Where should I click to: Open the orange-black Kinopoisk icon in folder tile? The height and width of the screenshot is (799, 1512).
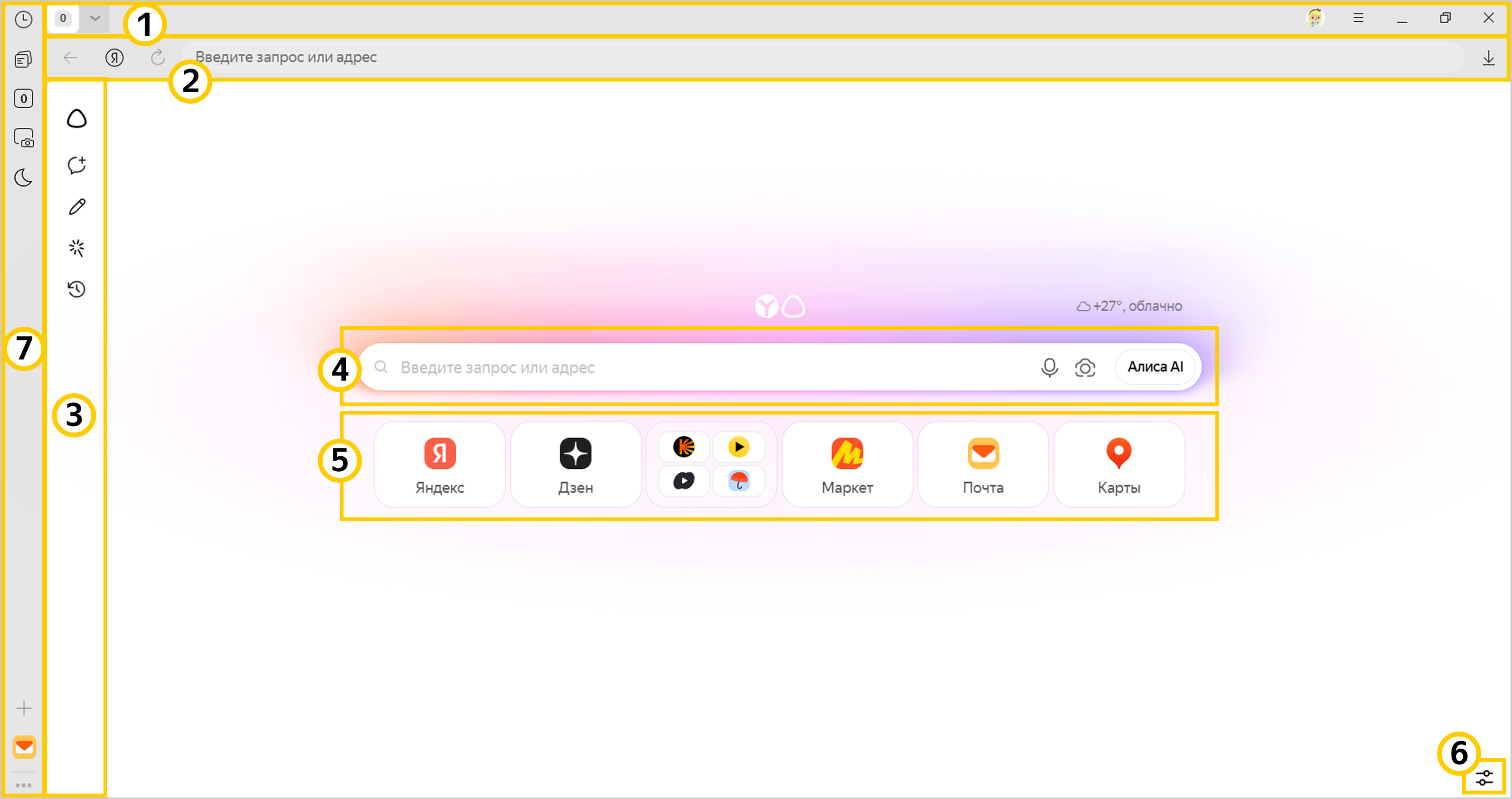point(684,447)
